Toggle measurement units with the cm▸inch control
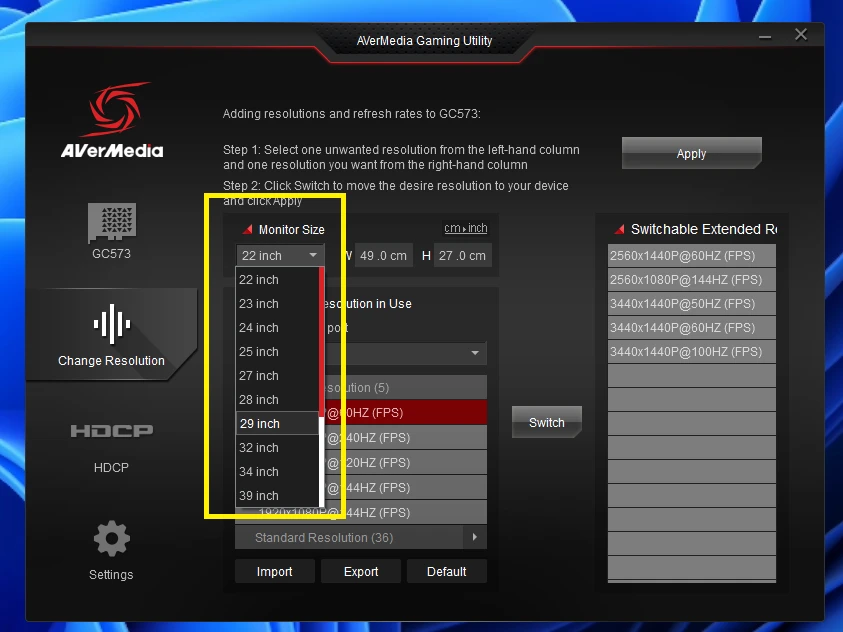This screenshot has width=843, height=632. point(465,227)
